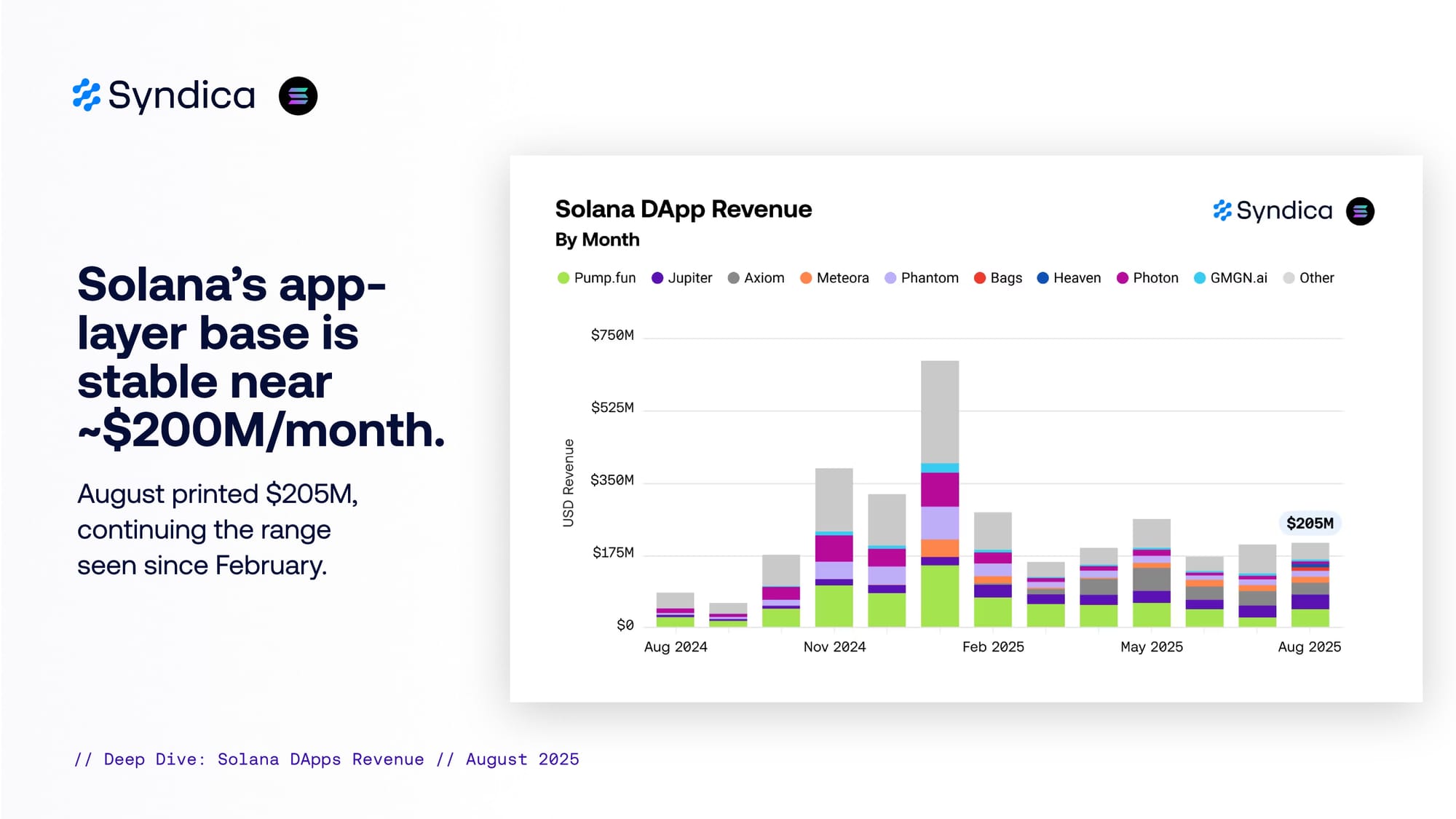Click the Aug 2024 x-axis label
This screenshot has width=1456, height=819.
click(x=676, y=647)
